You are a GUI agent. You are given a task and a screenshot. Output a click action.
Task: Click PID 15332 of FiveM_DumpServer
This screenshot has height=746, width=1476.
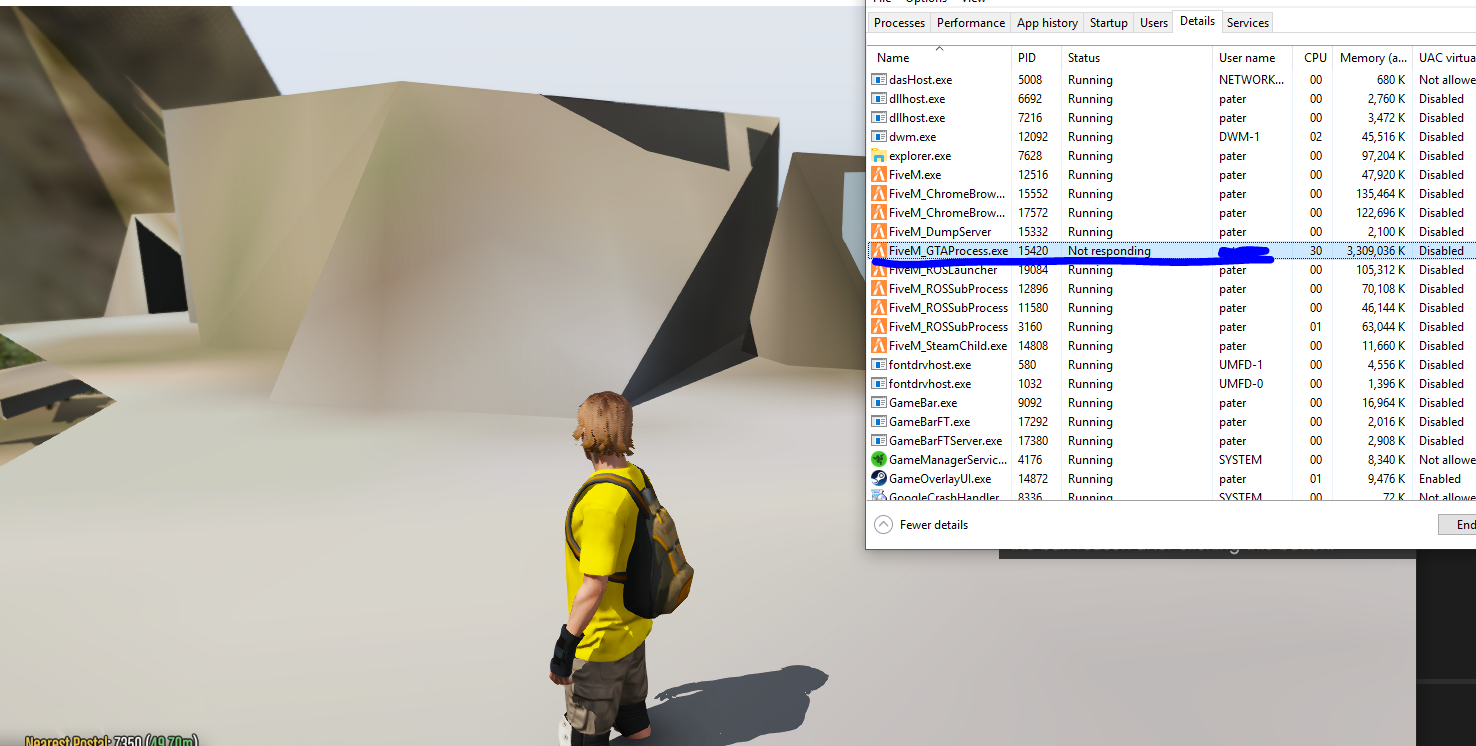pyautogui.click(x=1033, y=232)
